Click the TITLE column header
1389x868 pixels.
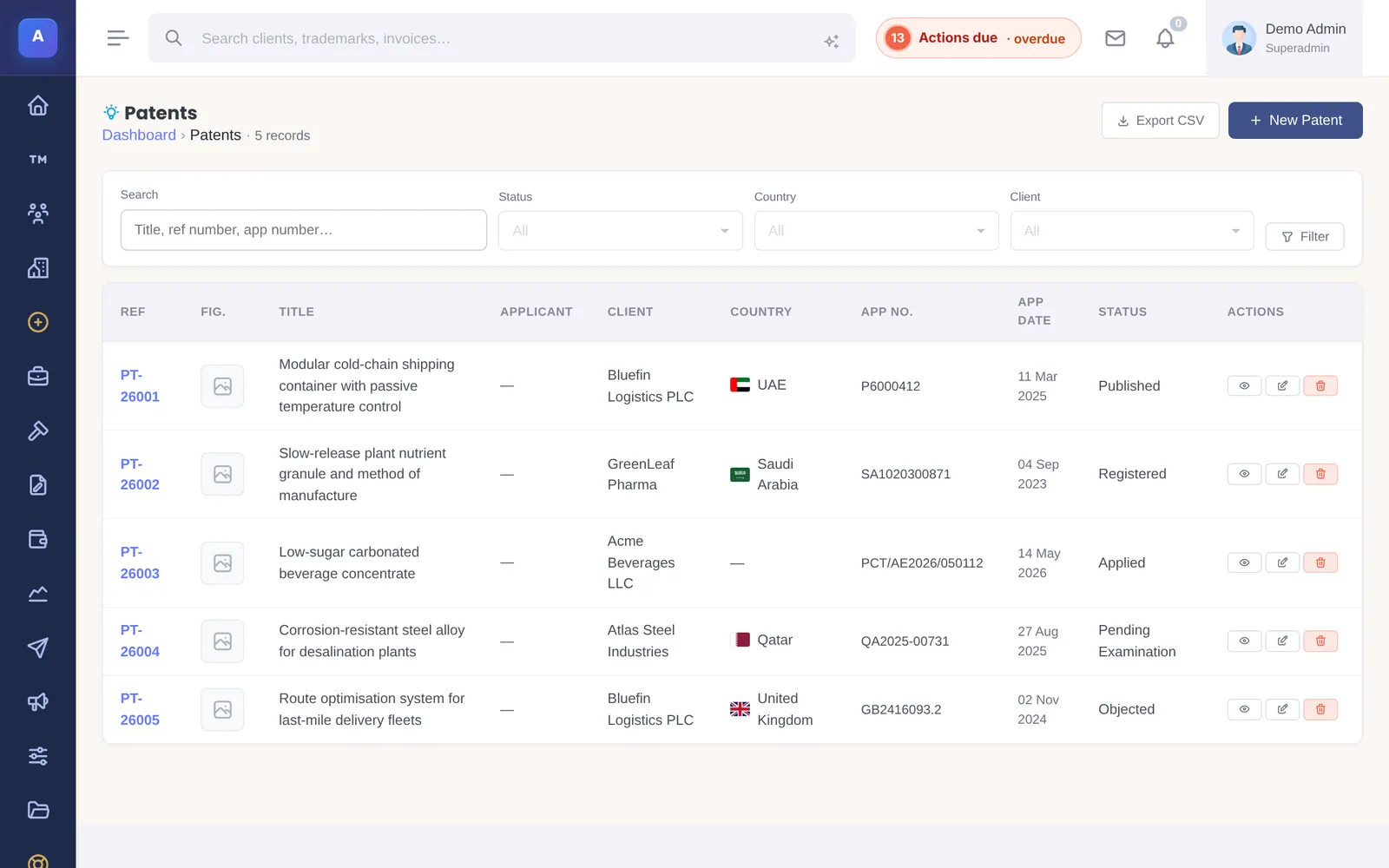[x=296, y=312]
